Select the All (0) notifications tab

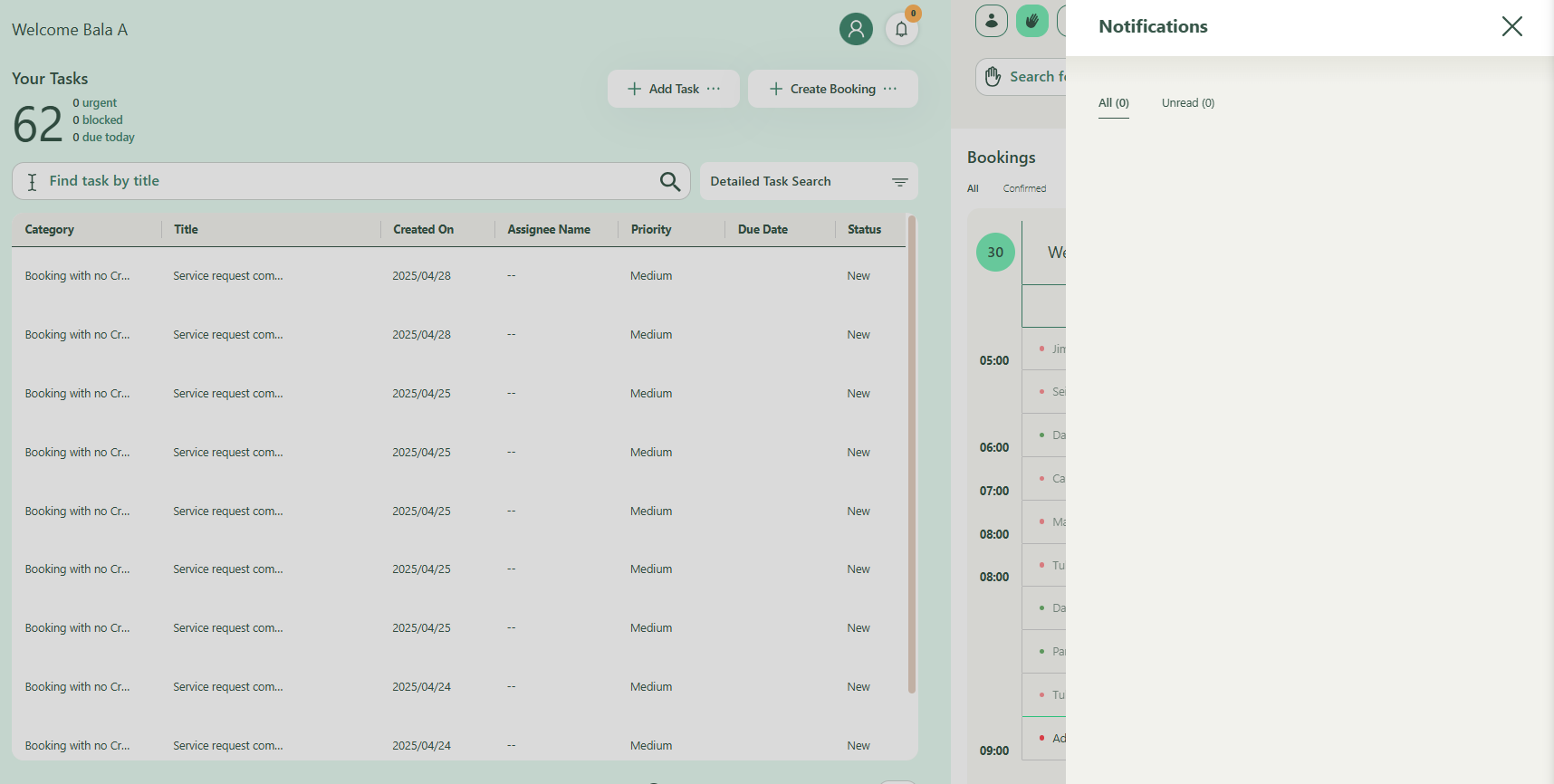coord(1113,103)
